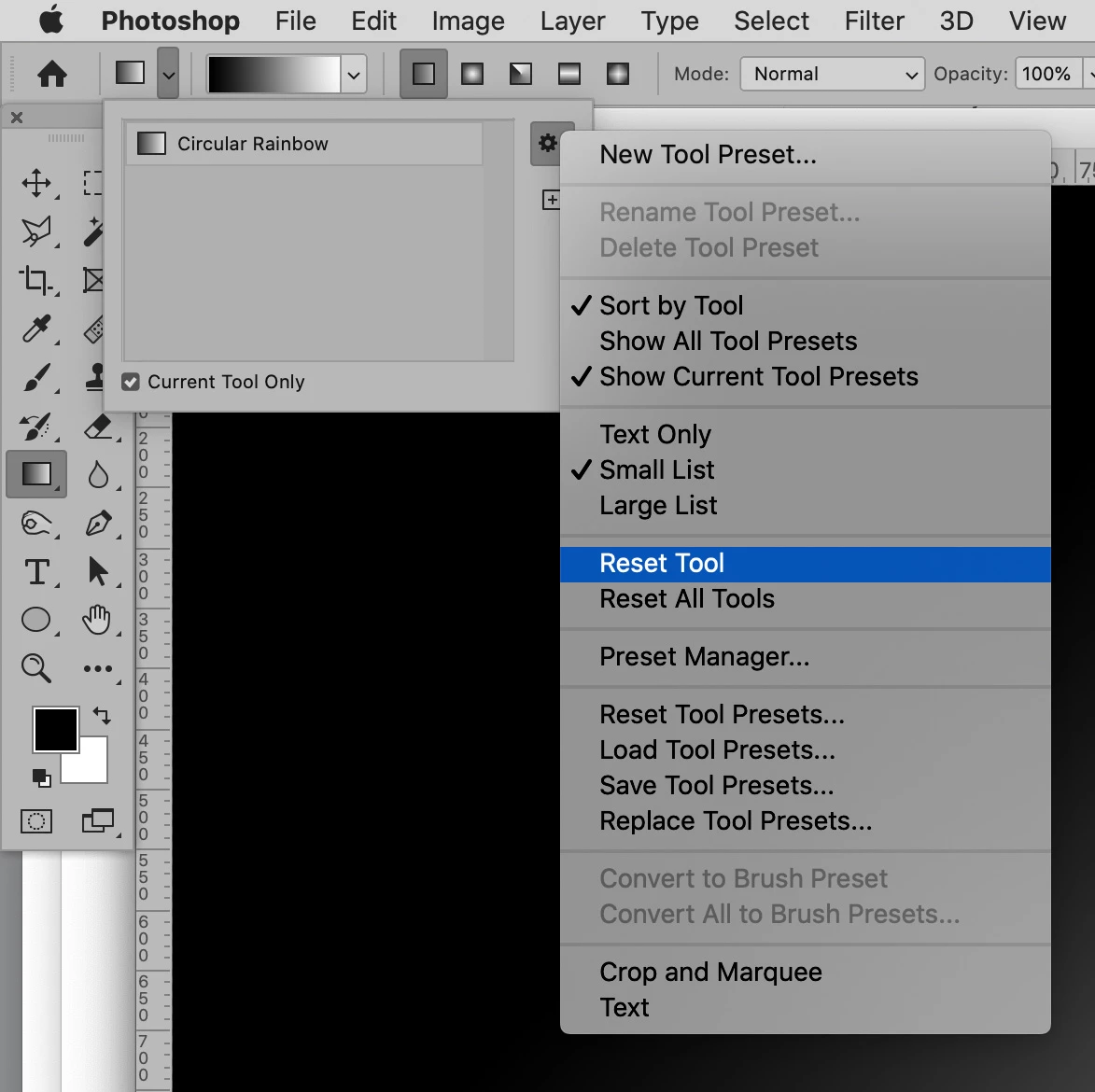
Task: Click the background color swatch
Action: (92, 767)
